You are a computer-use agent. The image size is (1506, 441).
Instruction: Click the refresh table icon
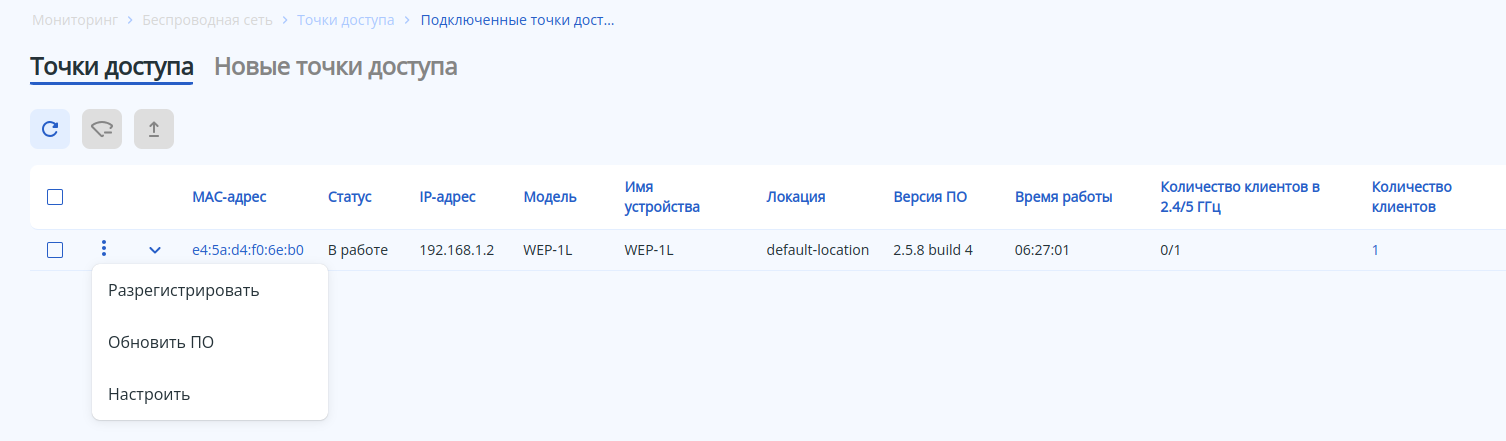click(x=50, y=129)
